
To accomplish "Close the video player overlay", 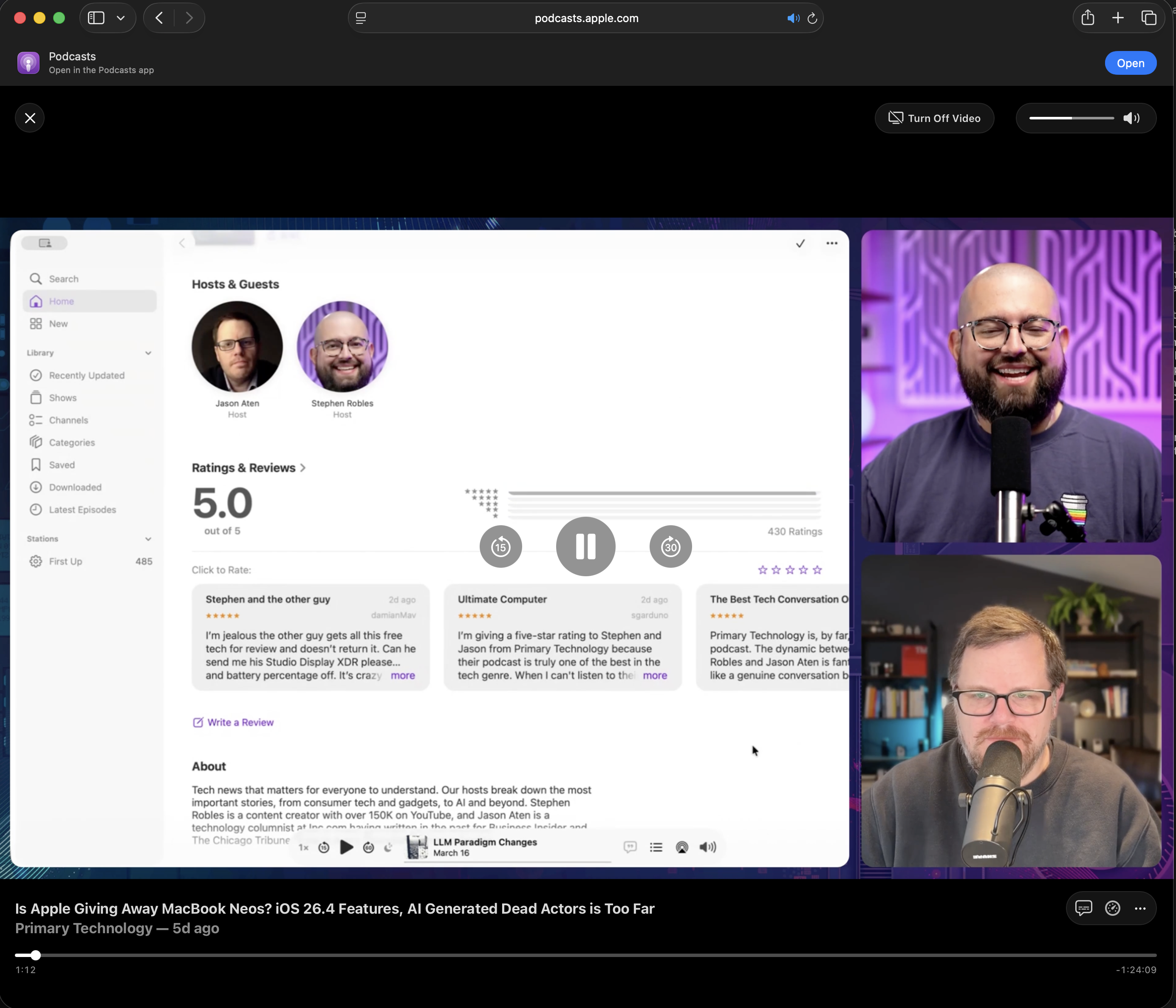I will tap(30, 118).
